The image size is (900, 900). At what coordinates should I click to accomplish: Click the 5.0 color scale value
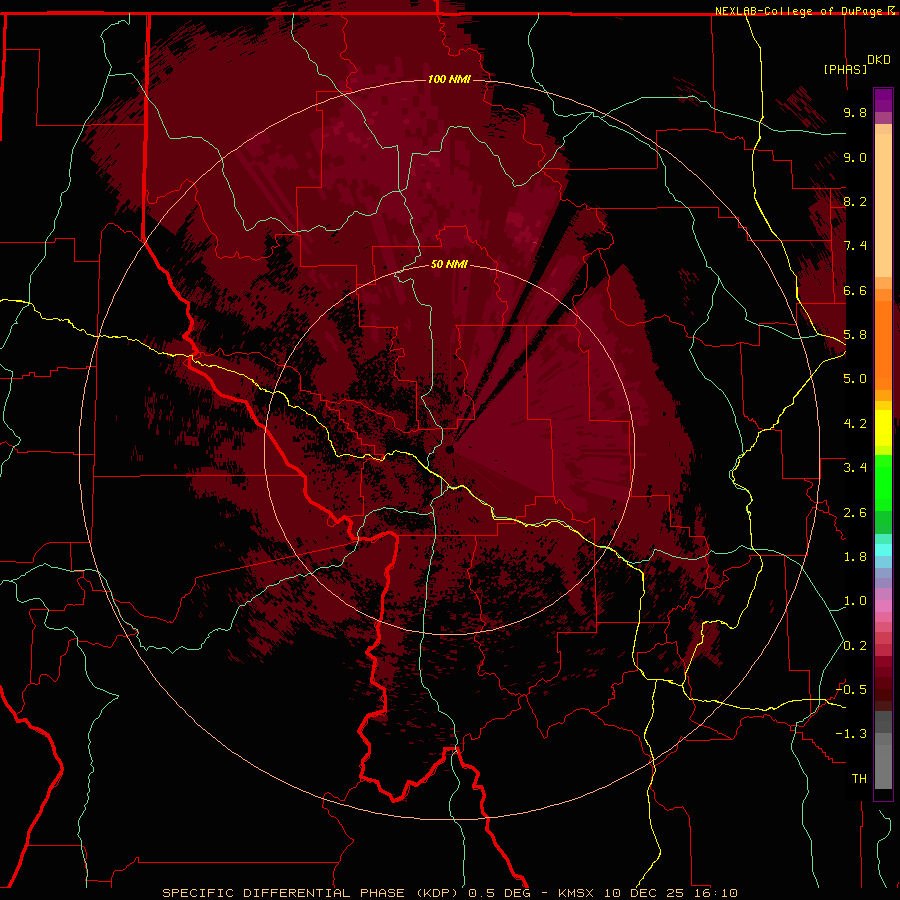click(855, 379)
